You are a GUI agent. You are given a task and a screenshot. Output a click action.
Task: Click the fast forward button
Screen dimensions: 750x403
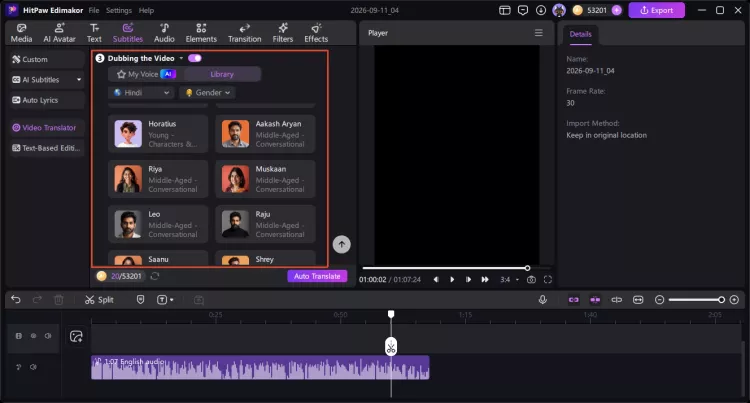click(x=485, y=280)
